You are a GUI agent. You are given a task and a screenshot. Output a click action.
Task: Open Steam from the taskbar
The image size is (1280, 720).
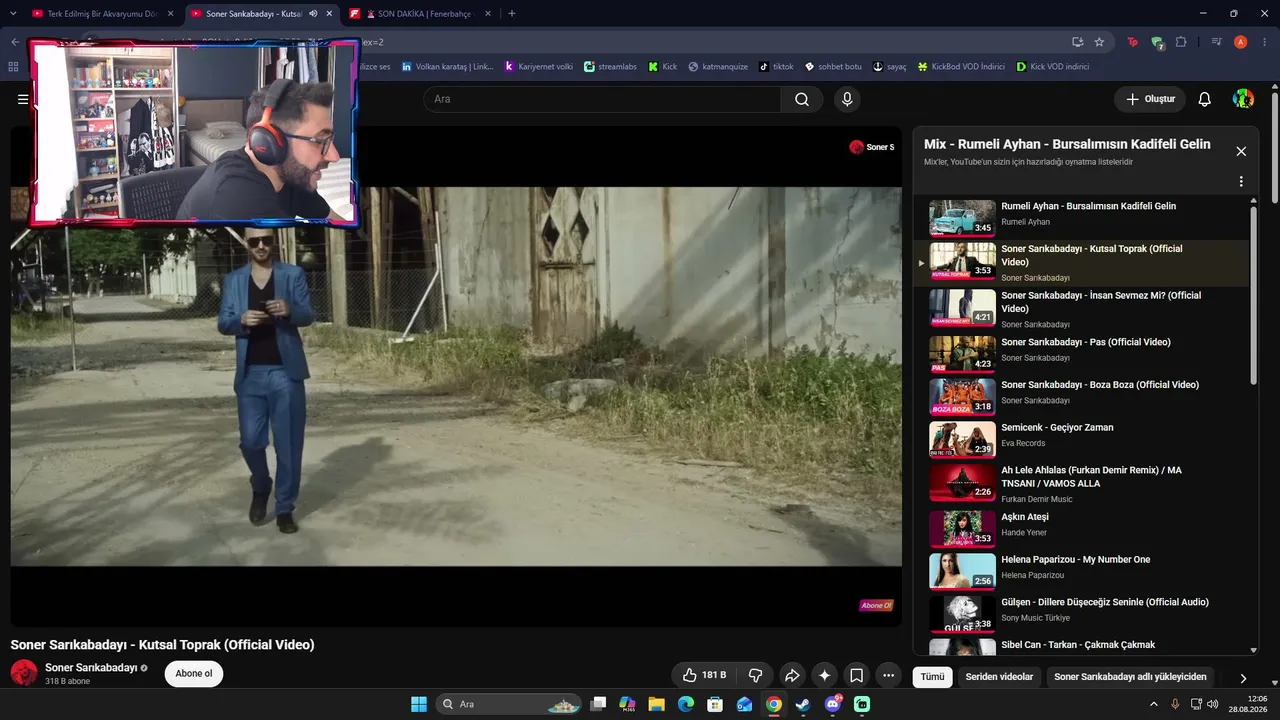[803, 704]
